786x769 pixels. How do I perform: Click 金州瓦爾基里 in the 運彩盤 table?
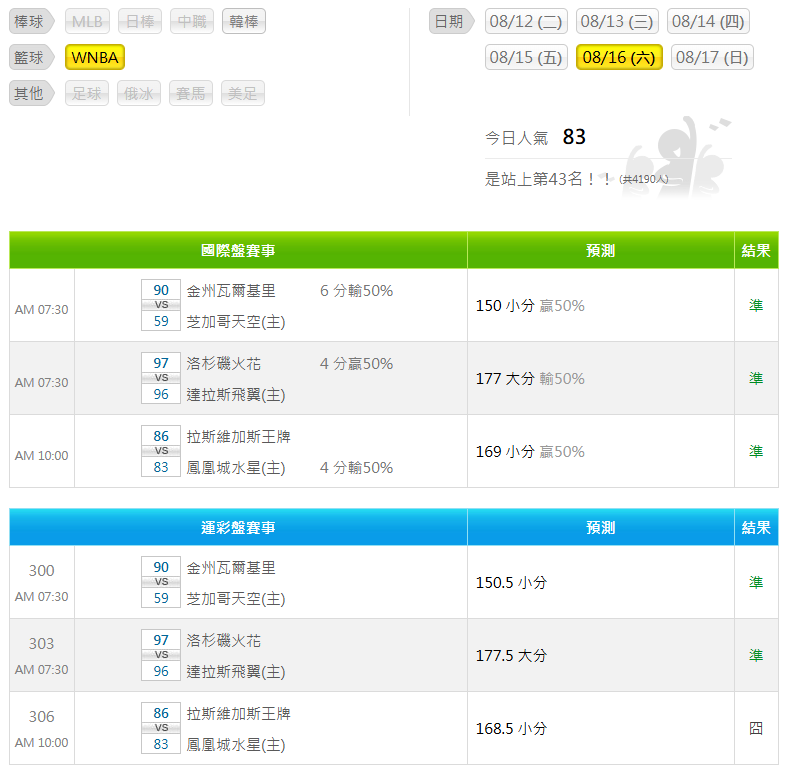pyautogui.click(x=231, y=568)
